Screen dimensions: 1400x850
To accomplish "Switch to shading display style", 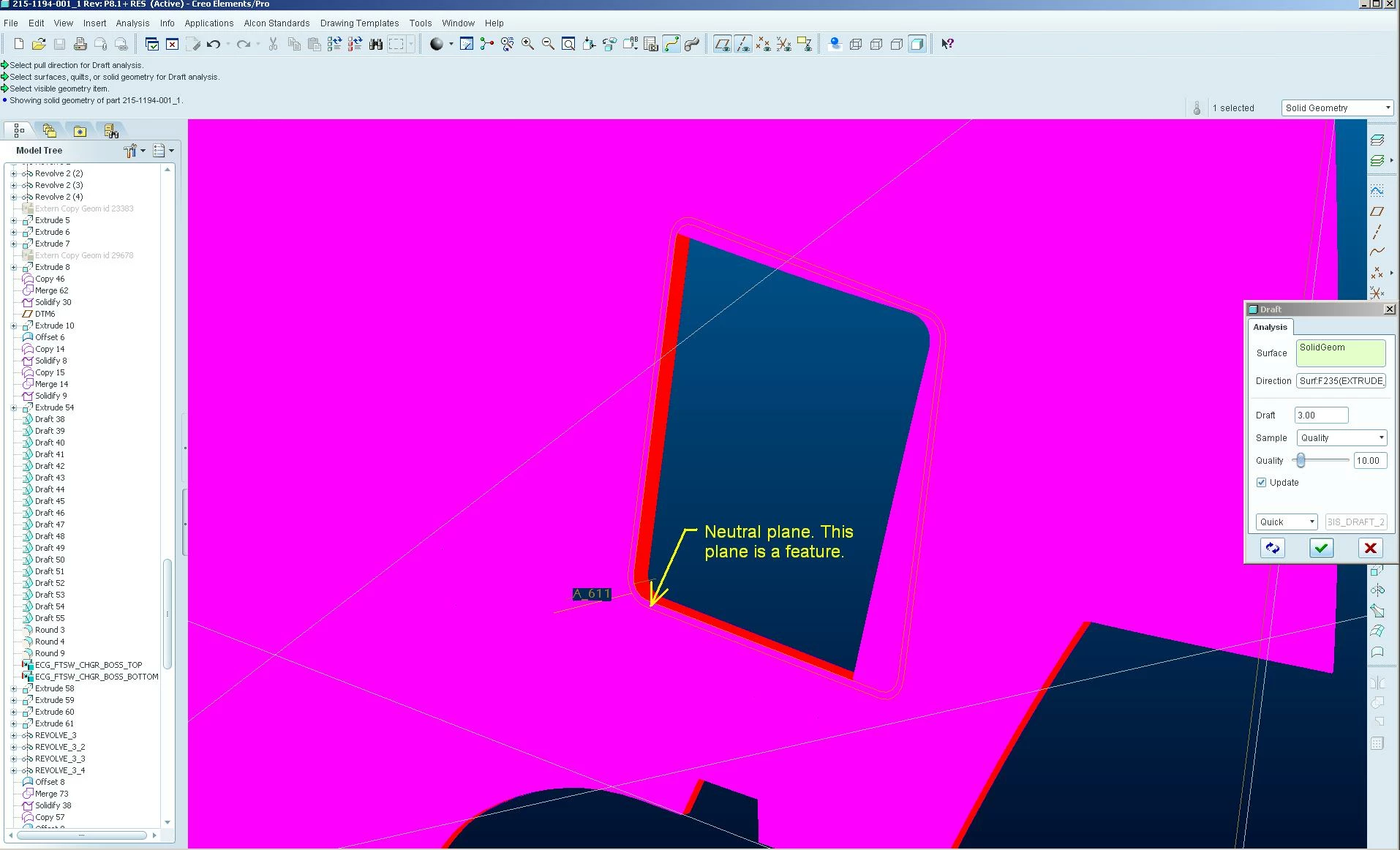I will click(917, 44).
